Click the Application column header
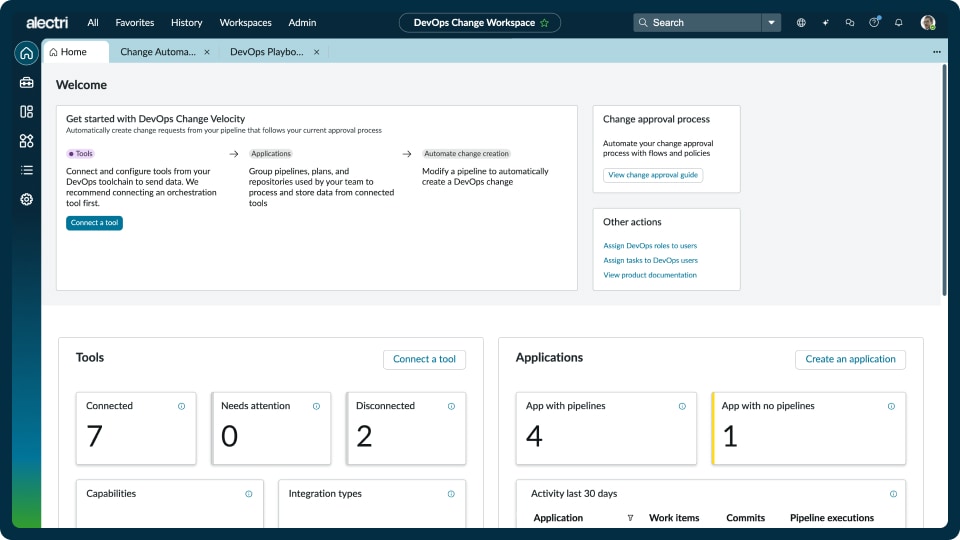The width and height of the screenshot is (960, 540). tap(558, 518)
